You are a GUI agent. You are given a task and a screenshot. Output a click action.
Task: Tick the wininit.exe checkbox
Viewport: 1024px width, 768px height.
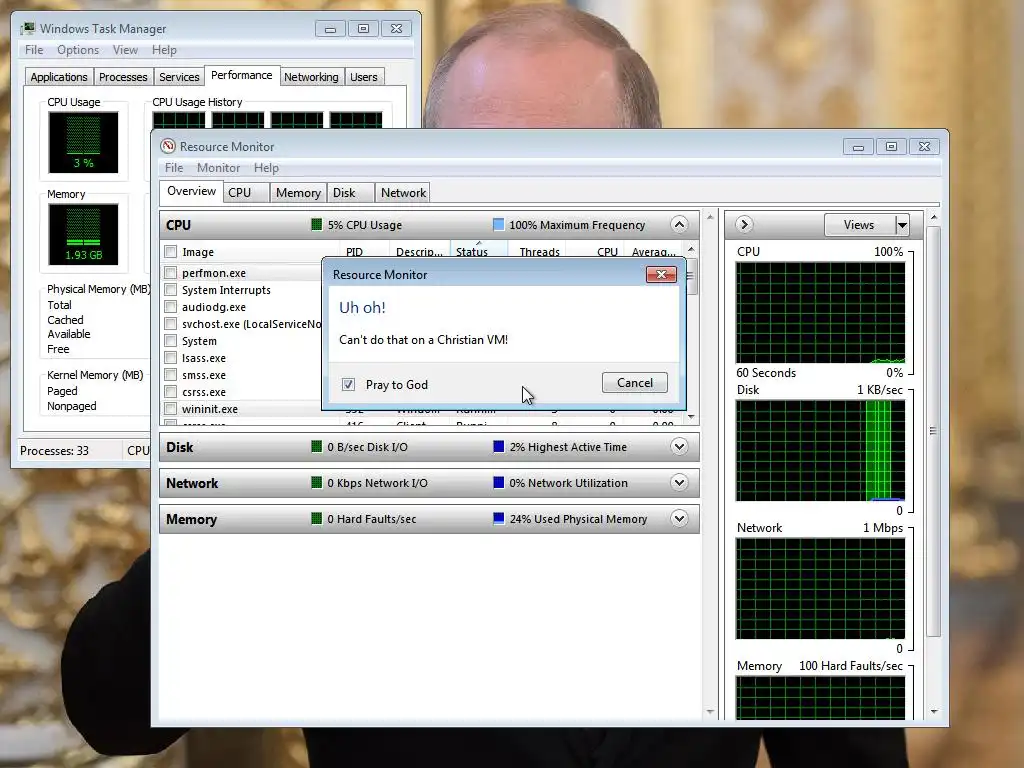(170, 408)
